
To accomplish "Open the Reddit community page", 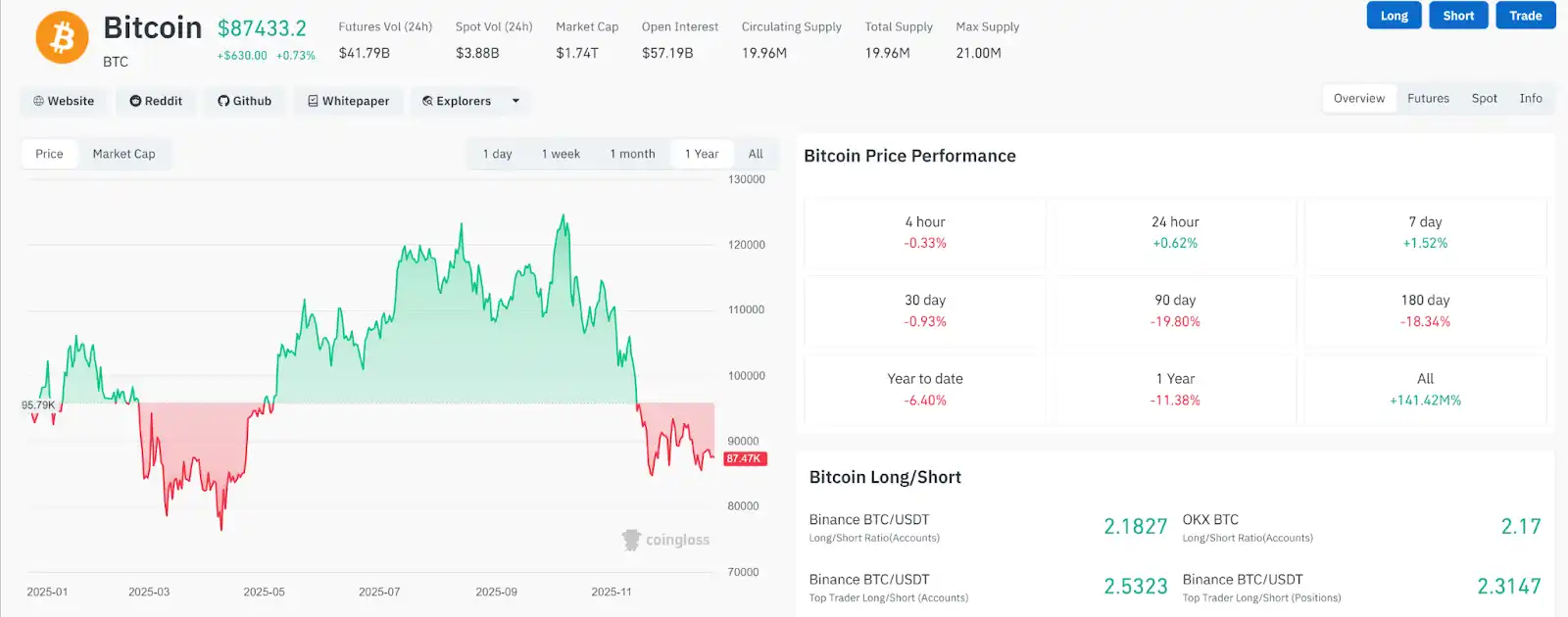I will tap(155, 101).
